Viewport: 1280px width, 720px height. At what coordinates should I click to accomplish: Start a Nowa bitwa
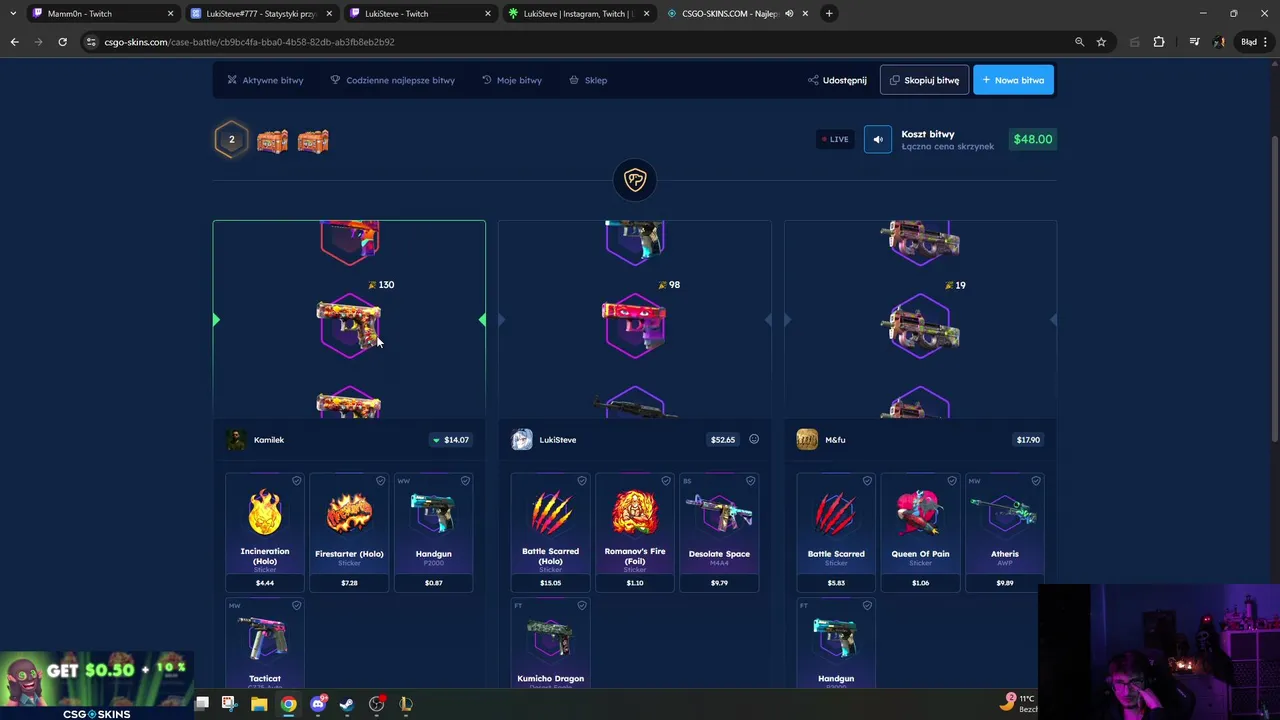pyautogui.click(x=1013, y=80)
